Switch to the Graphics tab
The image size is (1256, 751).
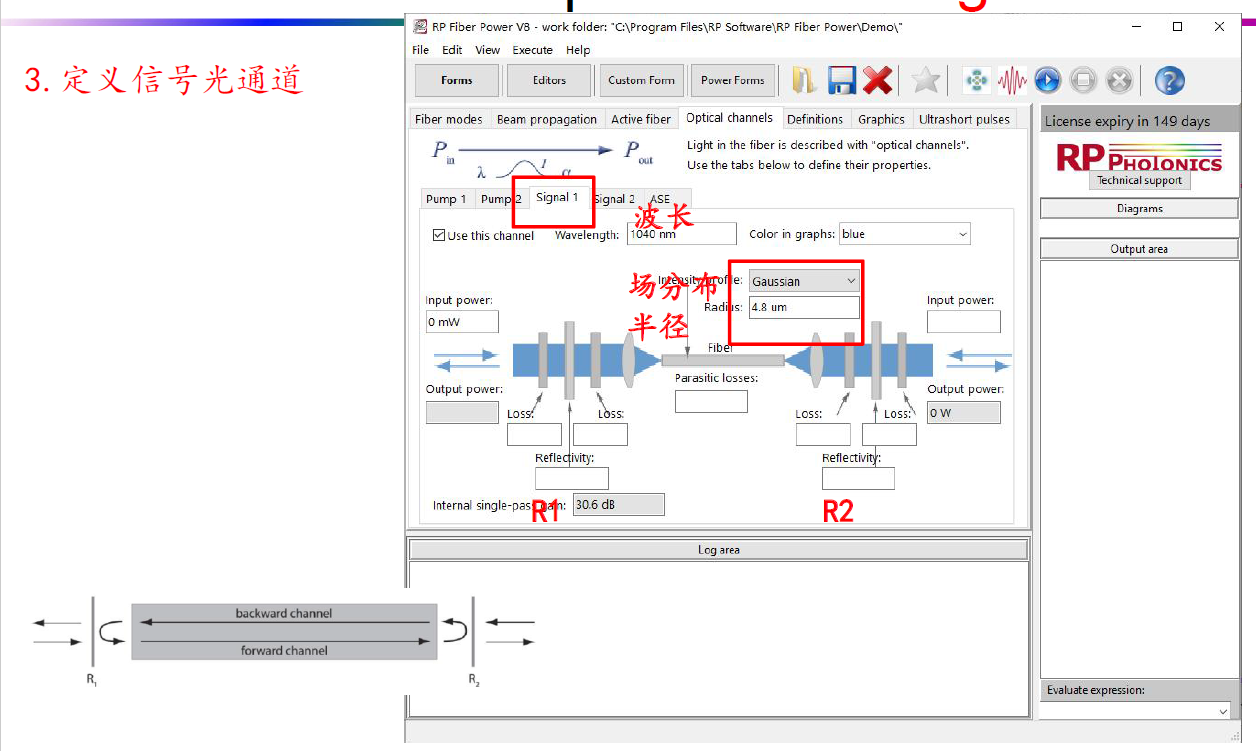pyautogui.click(x=881, y=119)
